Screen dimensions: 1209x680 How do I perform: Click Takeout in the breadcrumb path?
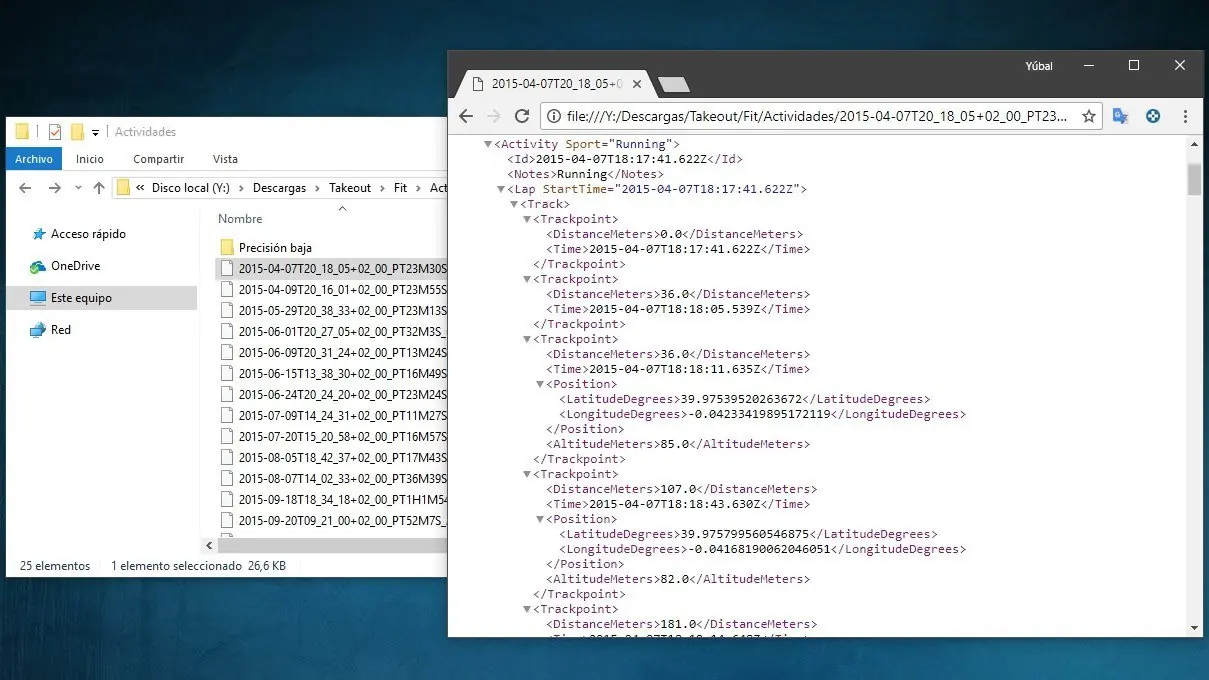point(350,188)
